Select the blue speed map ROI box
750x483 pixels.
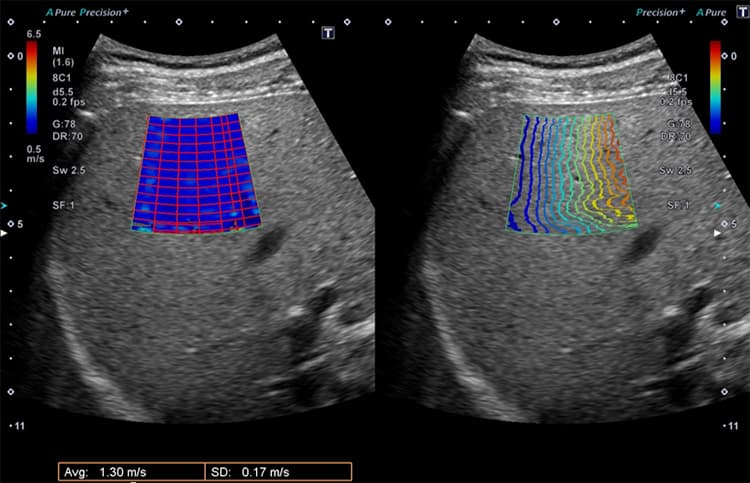tap(196, 173)
